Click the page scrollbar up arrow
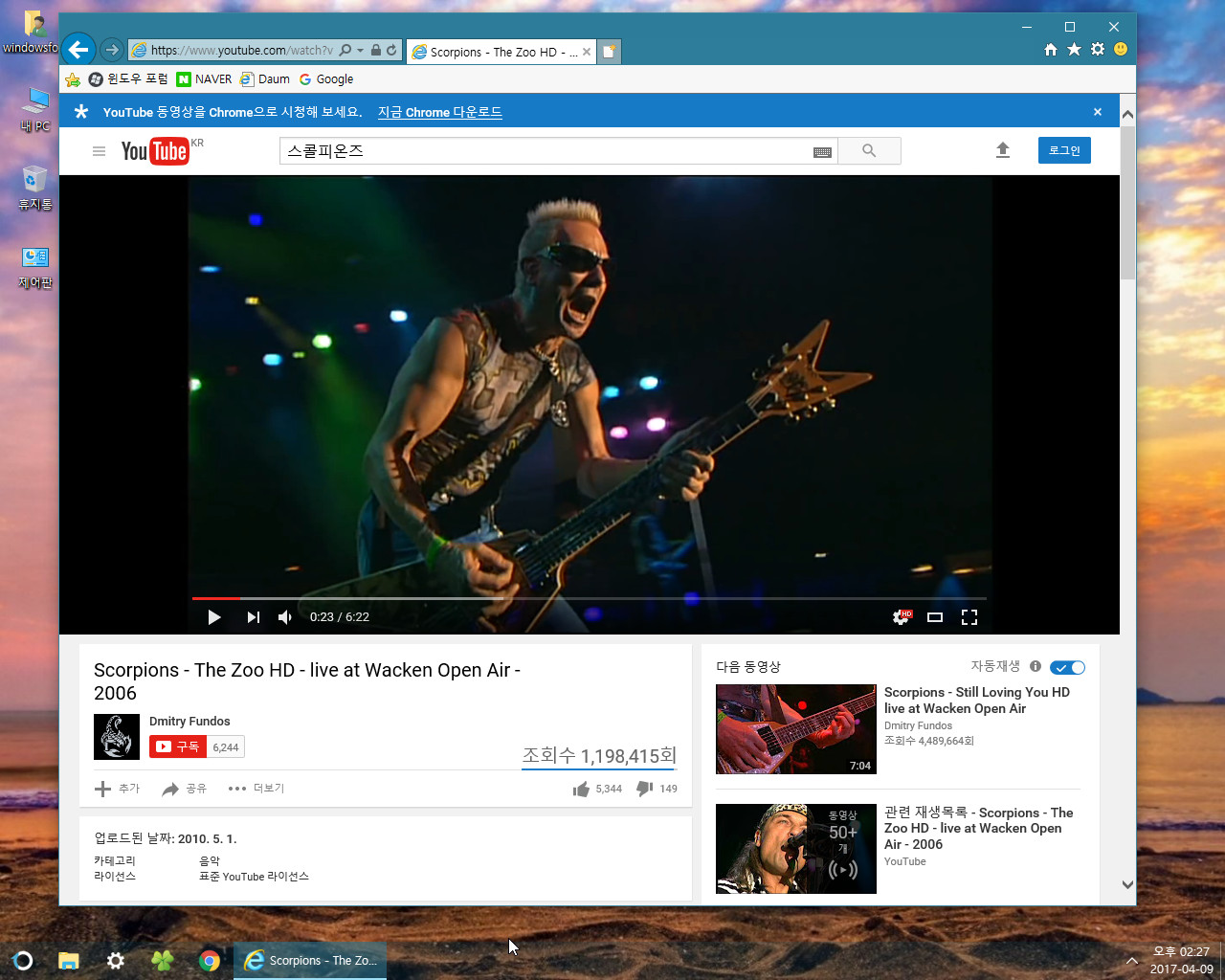The width and height of the screenshot is (1225, 980). click(1127, 114)
